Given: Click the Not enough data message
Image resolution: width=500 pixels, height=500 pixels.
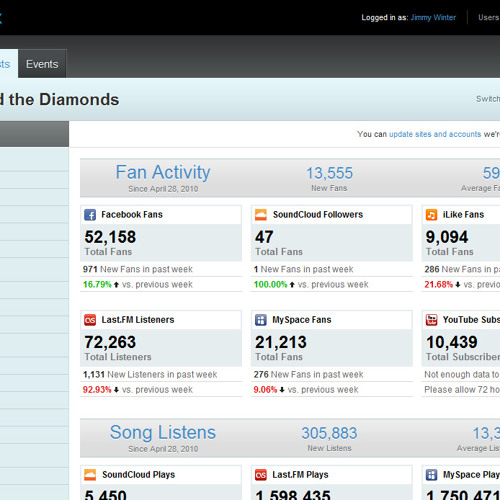Looking at the screenshot, I should click(x=462, y=374).
